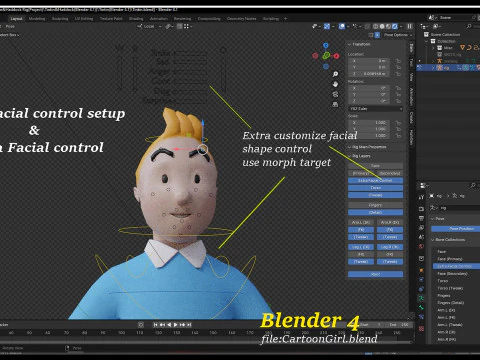Open the Bone properties tab icon
Screen dimensions: 480x360
[421, 307]
